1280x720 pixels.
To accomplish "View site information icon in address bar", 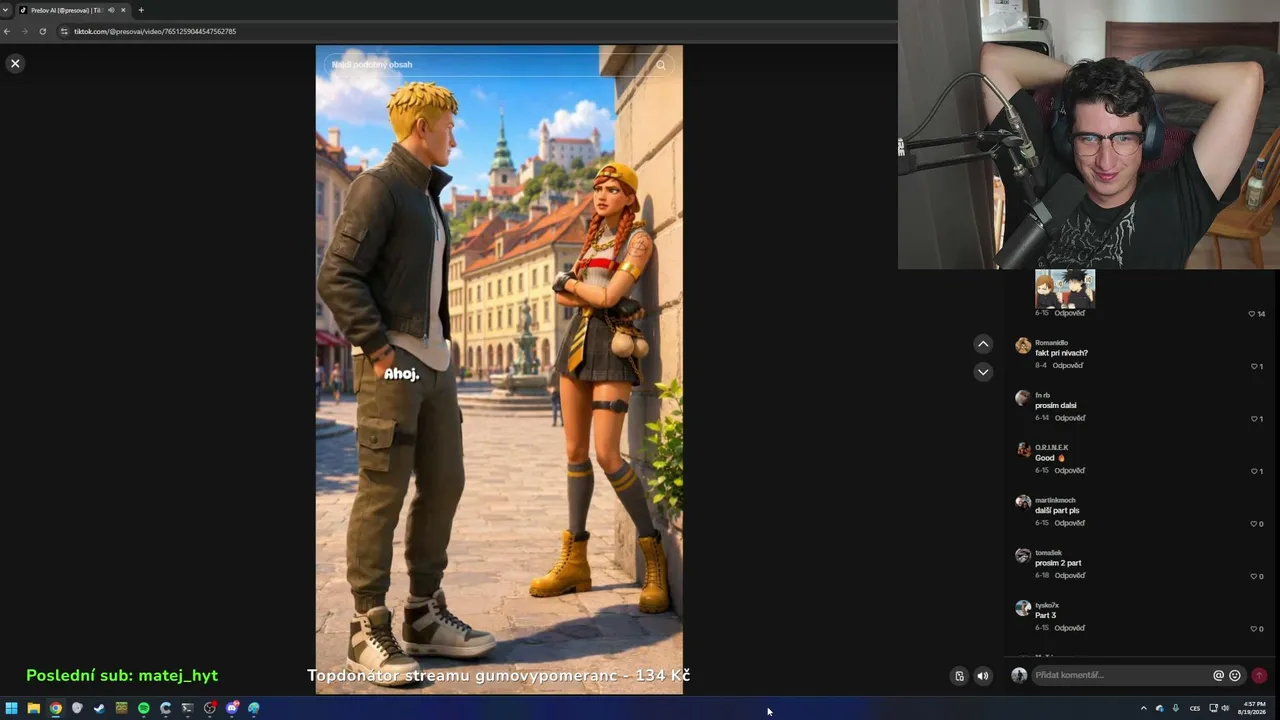I will click(x=64, y=31).
